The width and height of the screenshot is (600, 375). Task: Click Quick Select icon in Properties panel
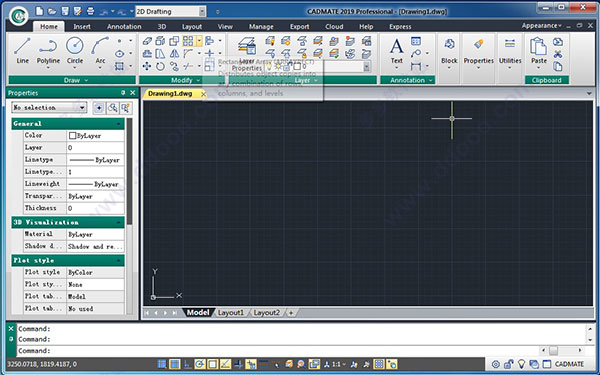tap(126, 108)
